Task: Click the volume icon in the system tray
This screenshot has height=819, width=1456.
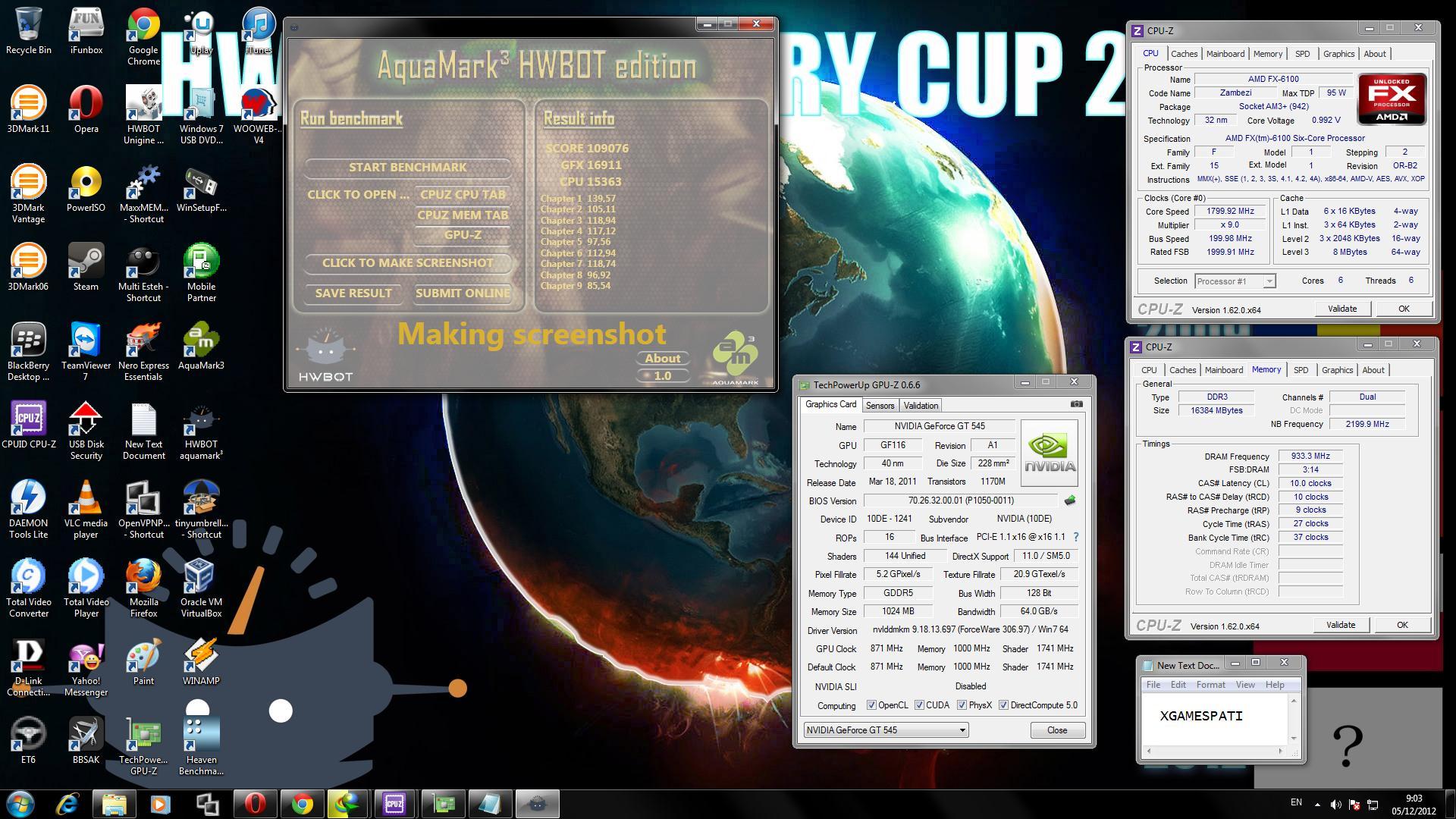Action: pyautogui.click(x=1335, y=804)
